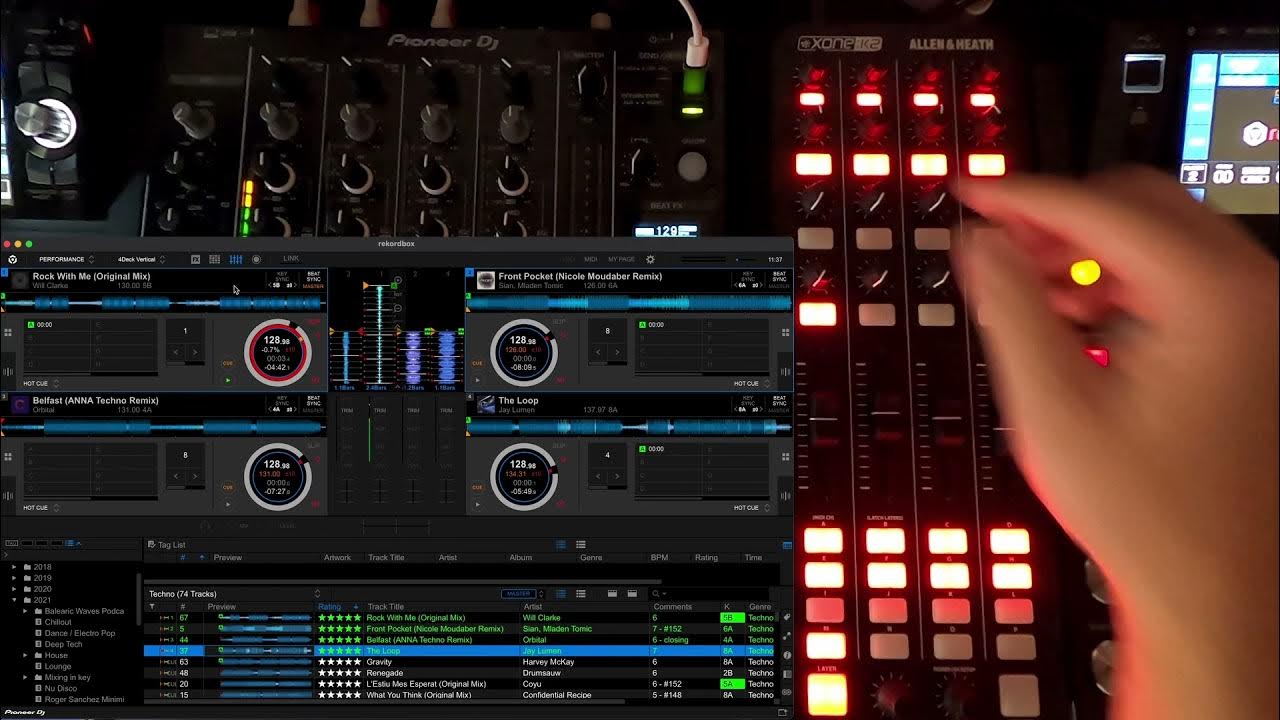1280x720 pixels.
Task: Click the track filter funnel icon
Action: pos(152,606)
